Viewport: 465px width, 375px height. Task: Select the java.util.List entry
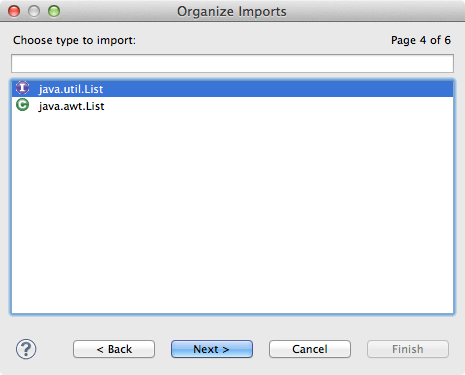click(232, 89)
